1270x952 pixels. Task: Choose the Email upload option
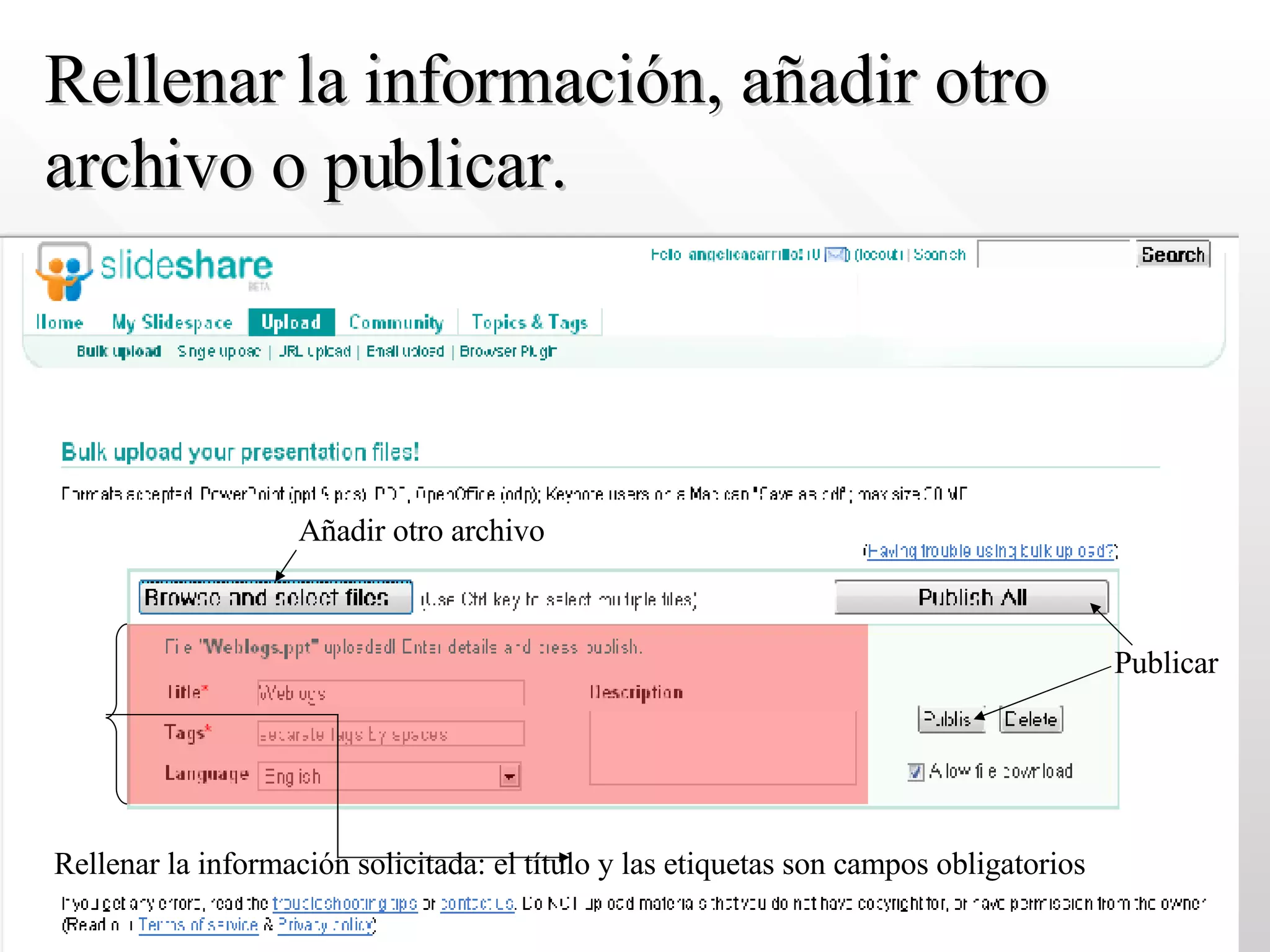405,351
